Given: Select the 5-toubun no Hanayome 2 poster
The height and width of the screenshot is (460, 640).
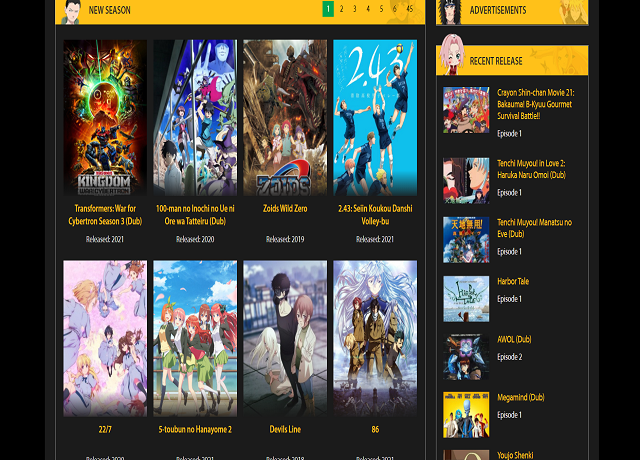Looking at the screenshot, I should coord(195,338).
